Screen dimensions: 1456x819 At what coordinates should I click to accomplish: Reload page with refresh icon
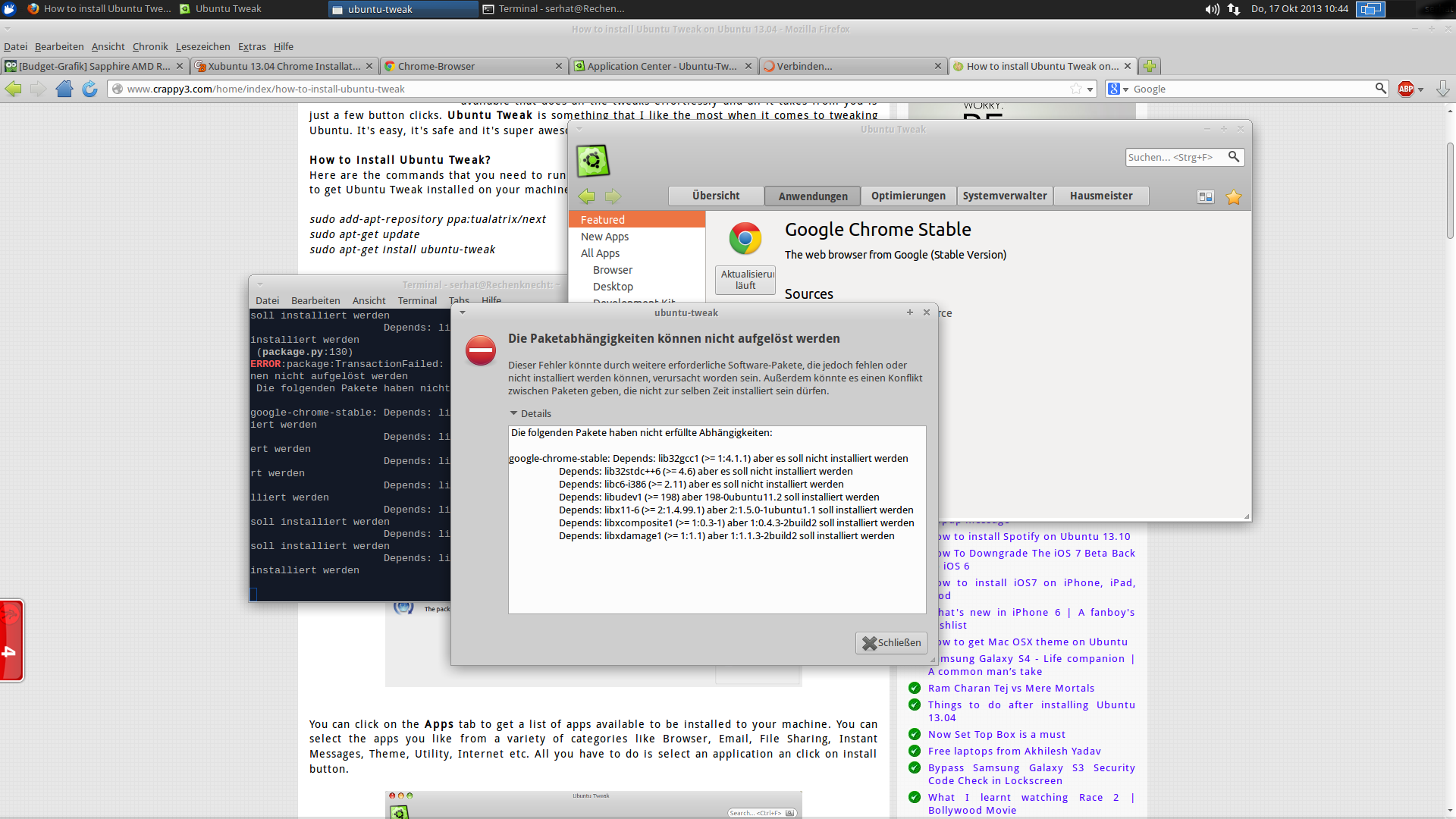point(89,89)
